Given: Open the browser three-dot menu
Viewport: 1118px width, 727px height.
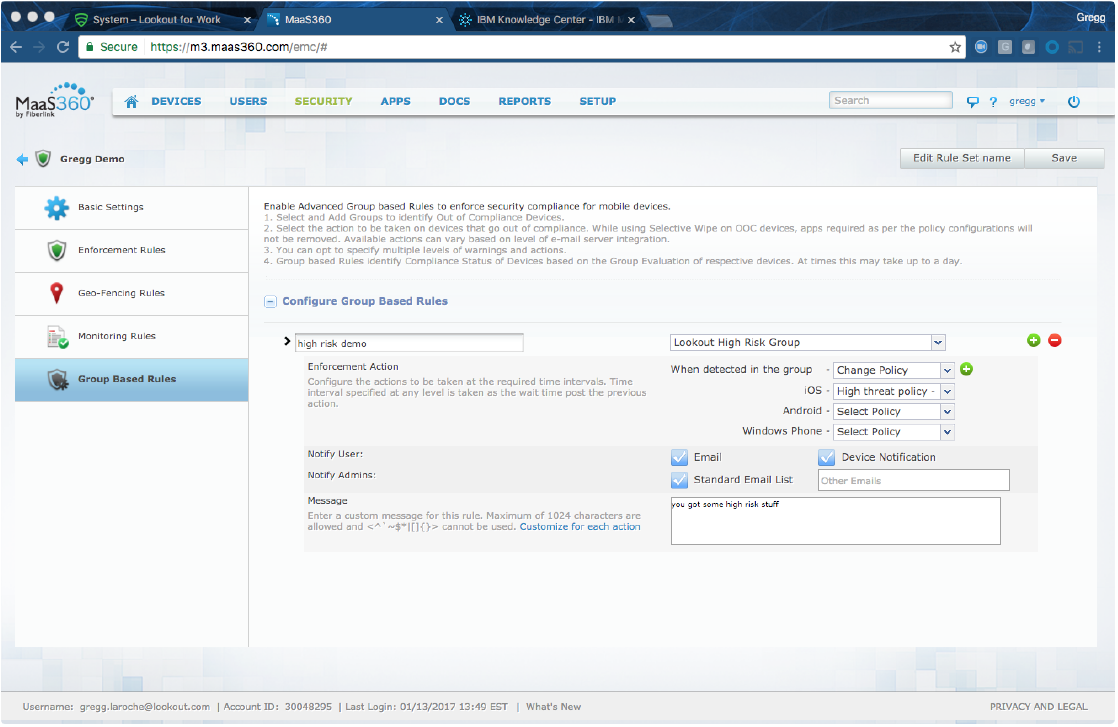Looking at the screenshot, I should tap(1099, 47).
